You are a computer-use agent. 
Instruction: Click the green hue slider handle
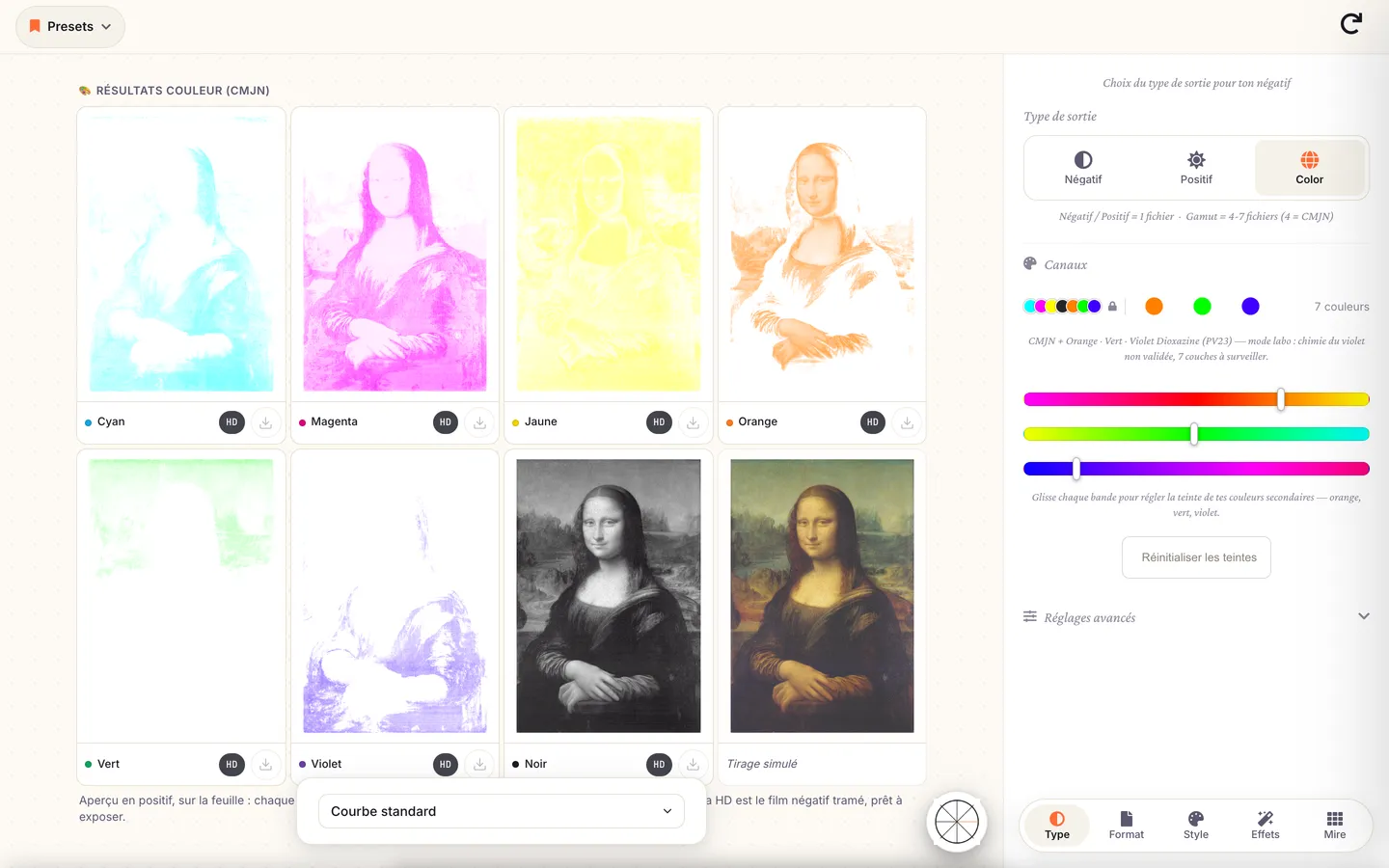point(1194,434)
